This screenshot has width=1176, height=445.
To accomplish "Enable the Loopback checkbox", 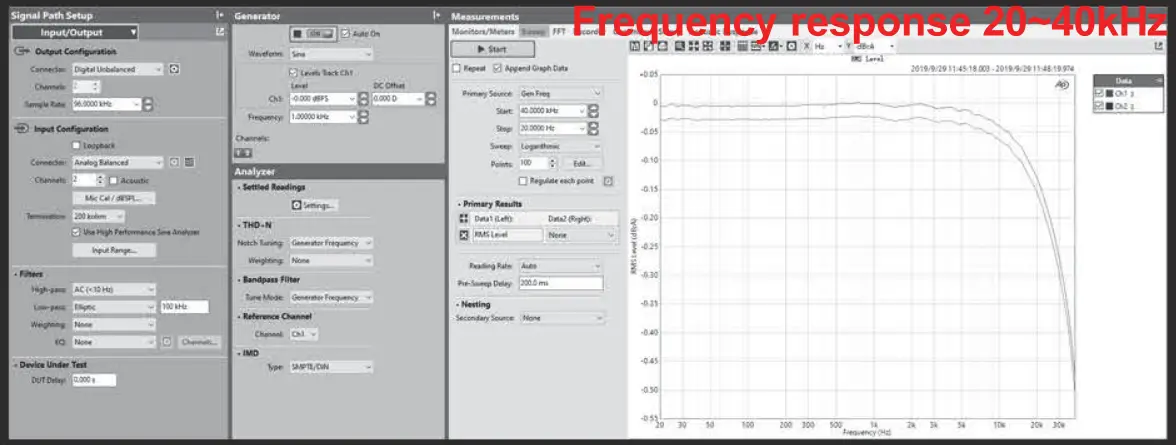I will tap(76, 146).
